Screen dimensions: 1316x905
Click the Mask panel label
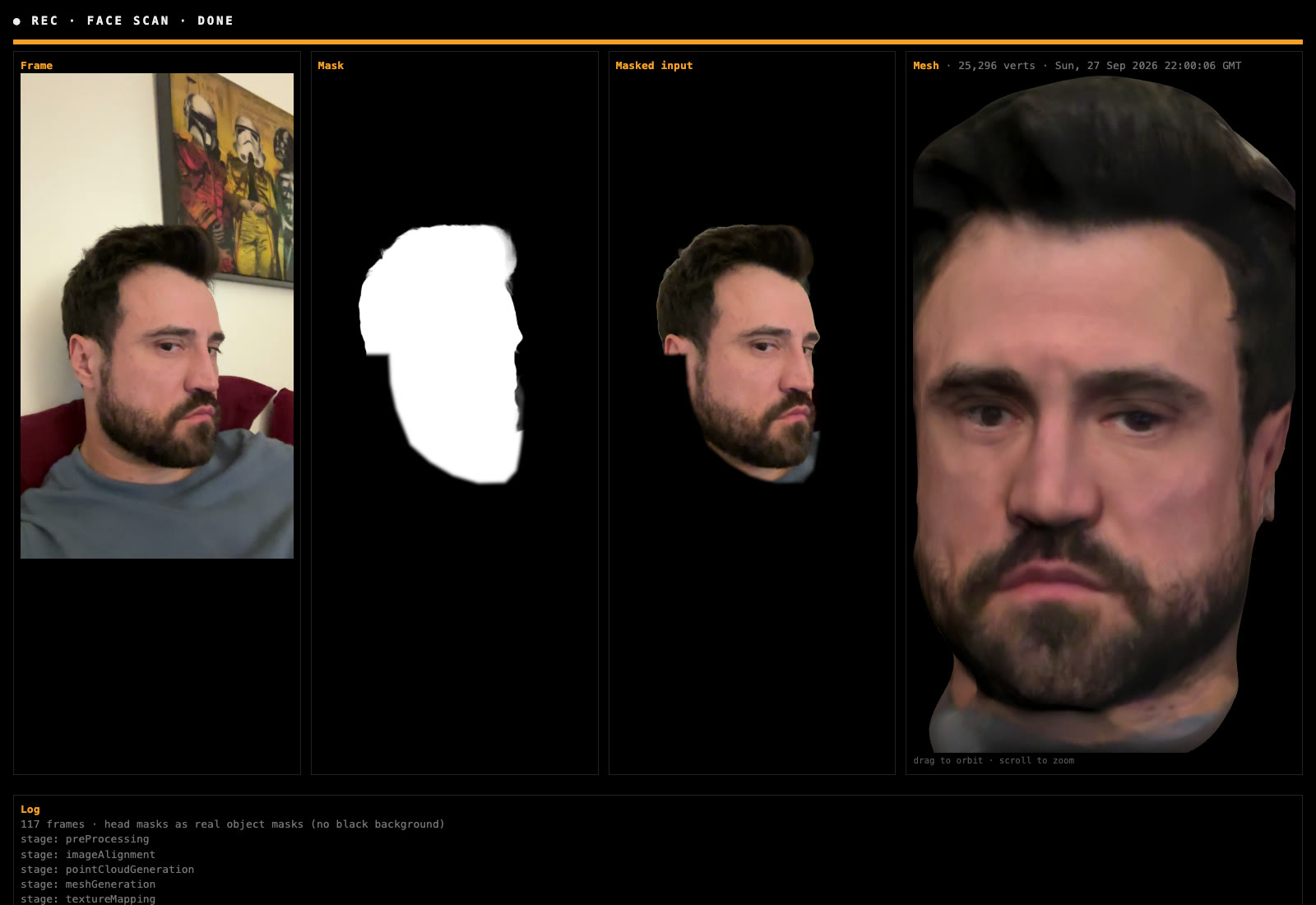coord(331,66)
